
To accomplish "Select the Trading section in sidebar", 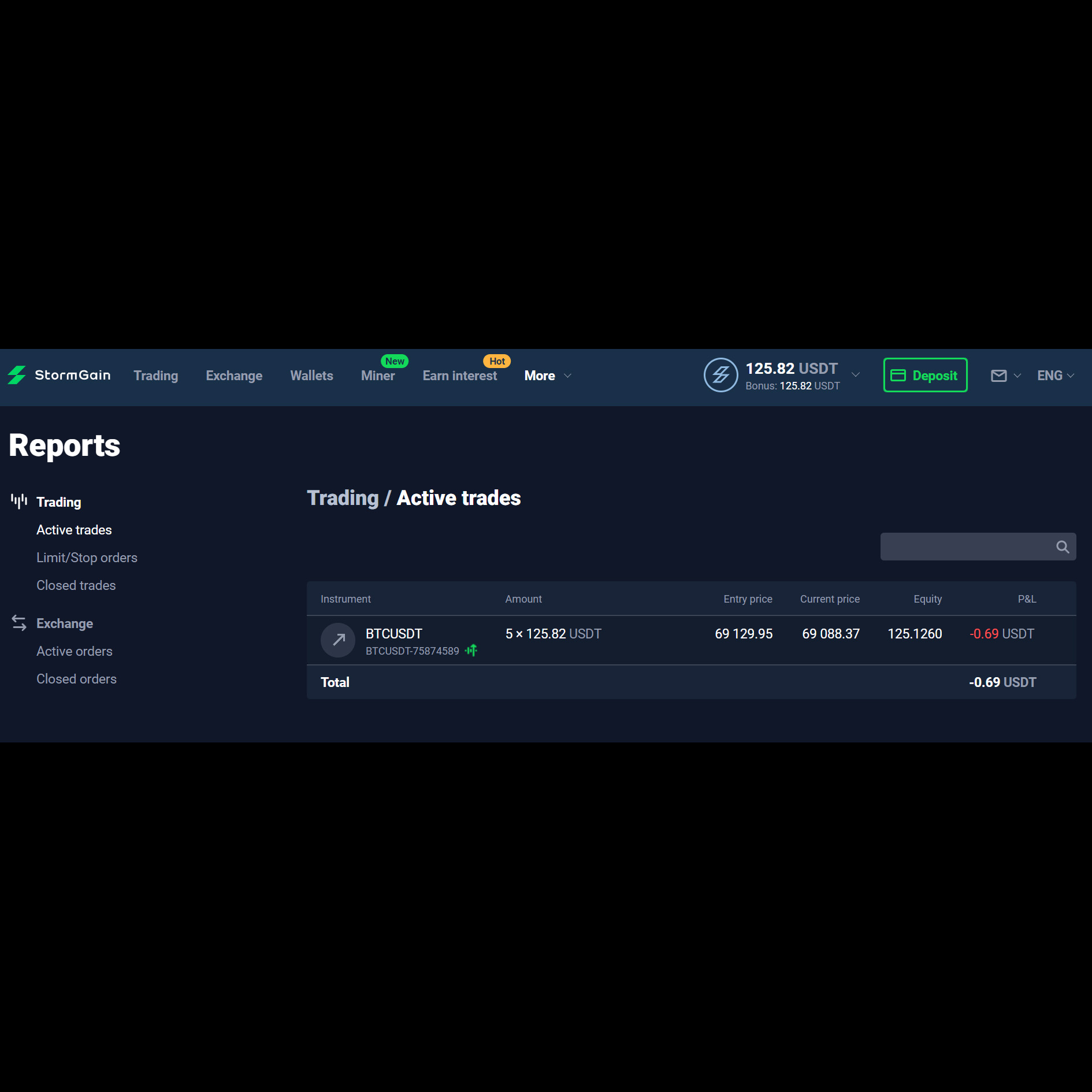I will click(x=59, y=502).
